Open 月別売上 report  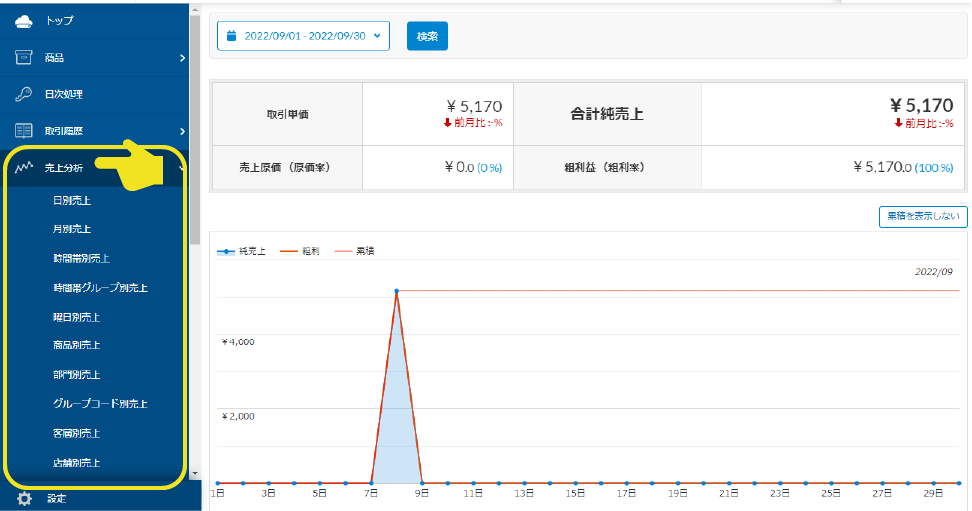click(72, 229)
